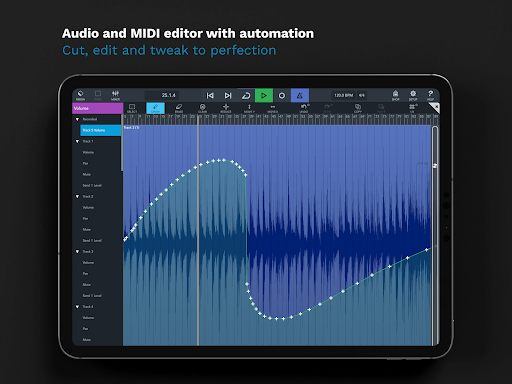Image resolution: width=512 pixels, height=384 pixels.
Task: Collapse the Track 4 group
Action: coord(77,306)
